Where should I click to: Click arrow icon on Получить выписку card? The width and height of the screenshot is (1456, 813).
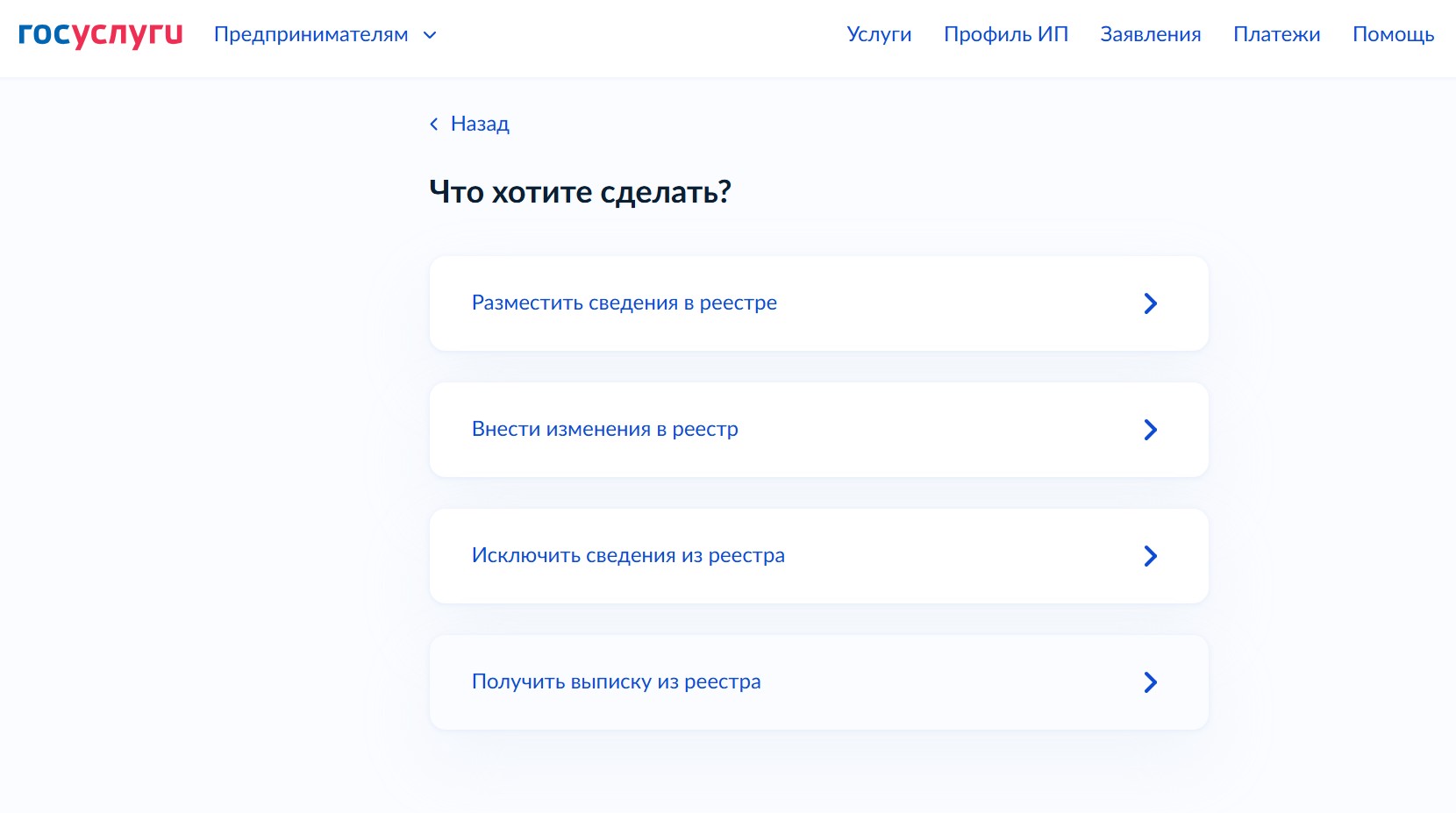pyautogui.click(x=1150, y=682)
